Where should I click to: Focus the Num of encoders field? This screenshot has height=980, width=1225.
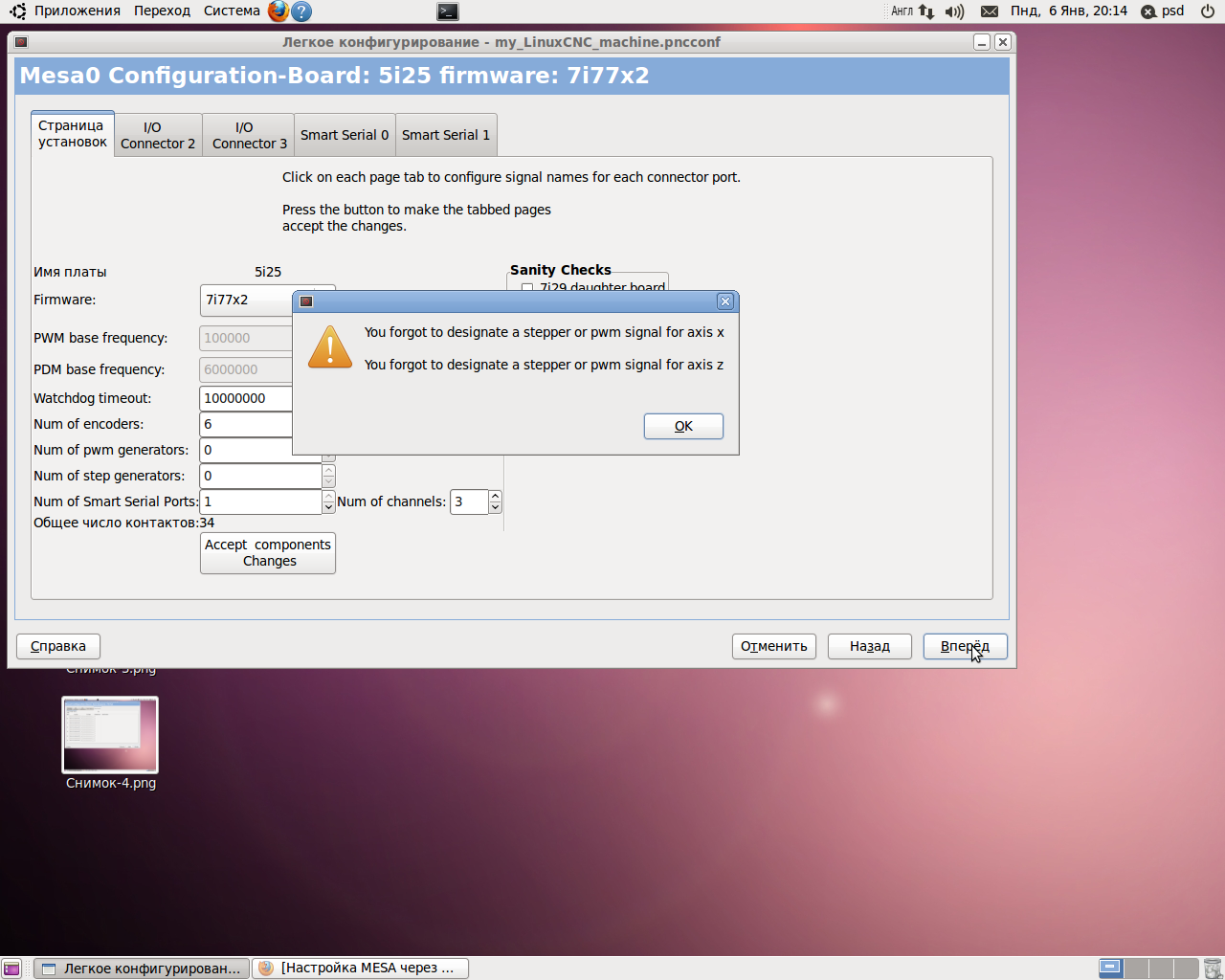pos(246,424)
